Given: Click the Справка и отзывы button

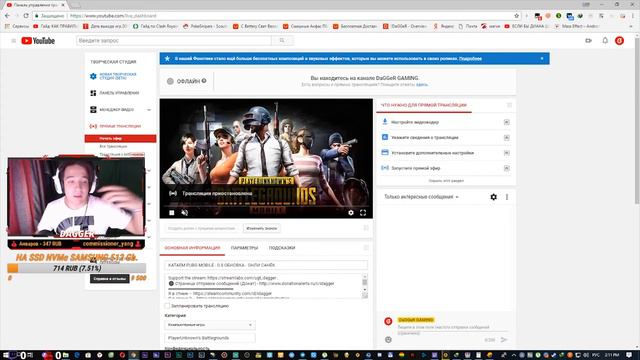Looking at the screenshot, I should pos(109,279).
